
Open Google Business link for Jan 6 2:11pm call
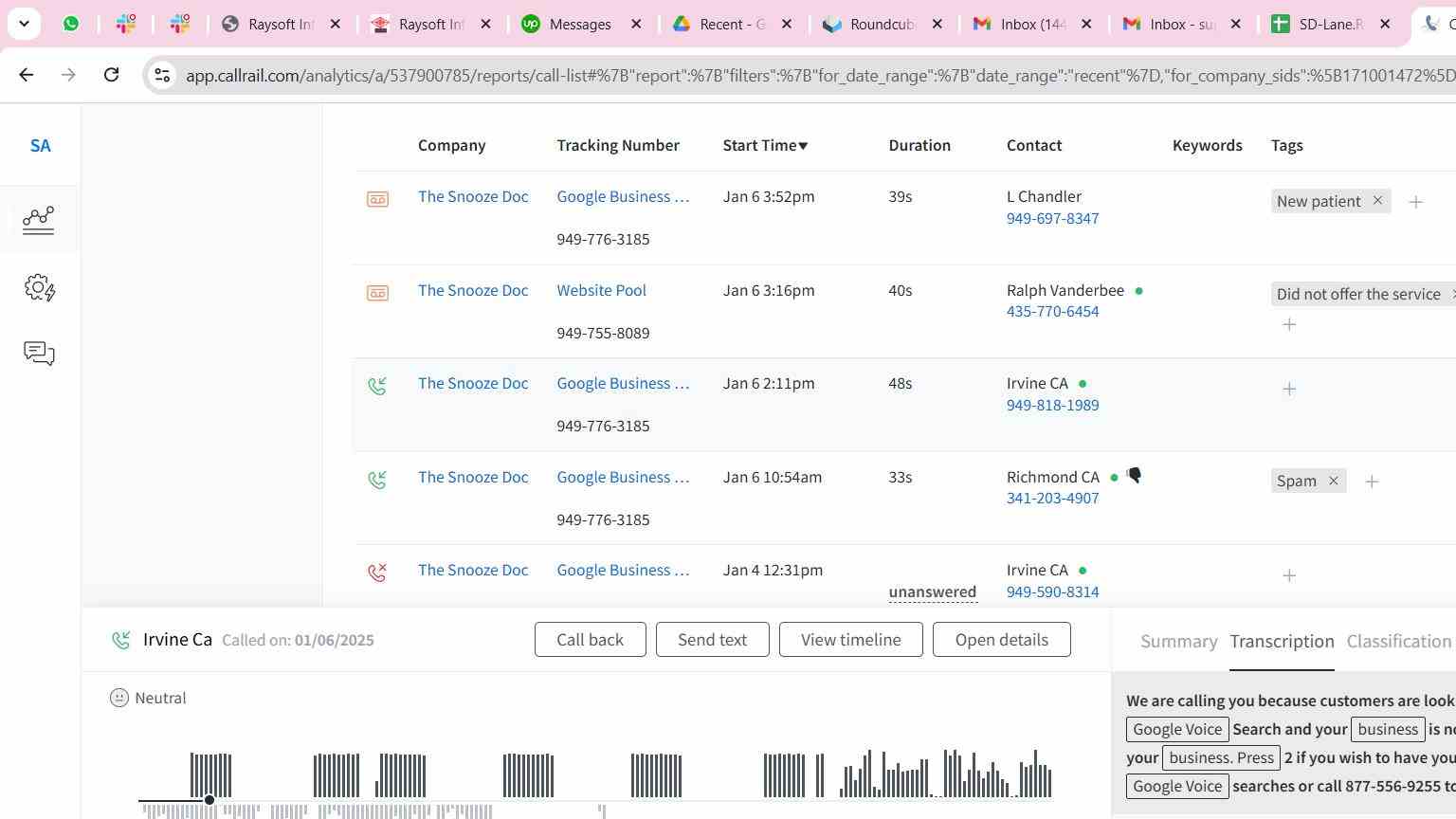623,384
